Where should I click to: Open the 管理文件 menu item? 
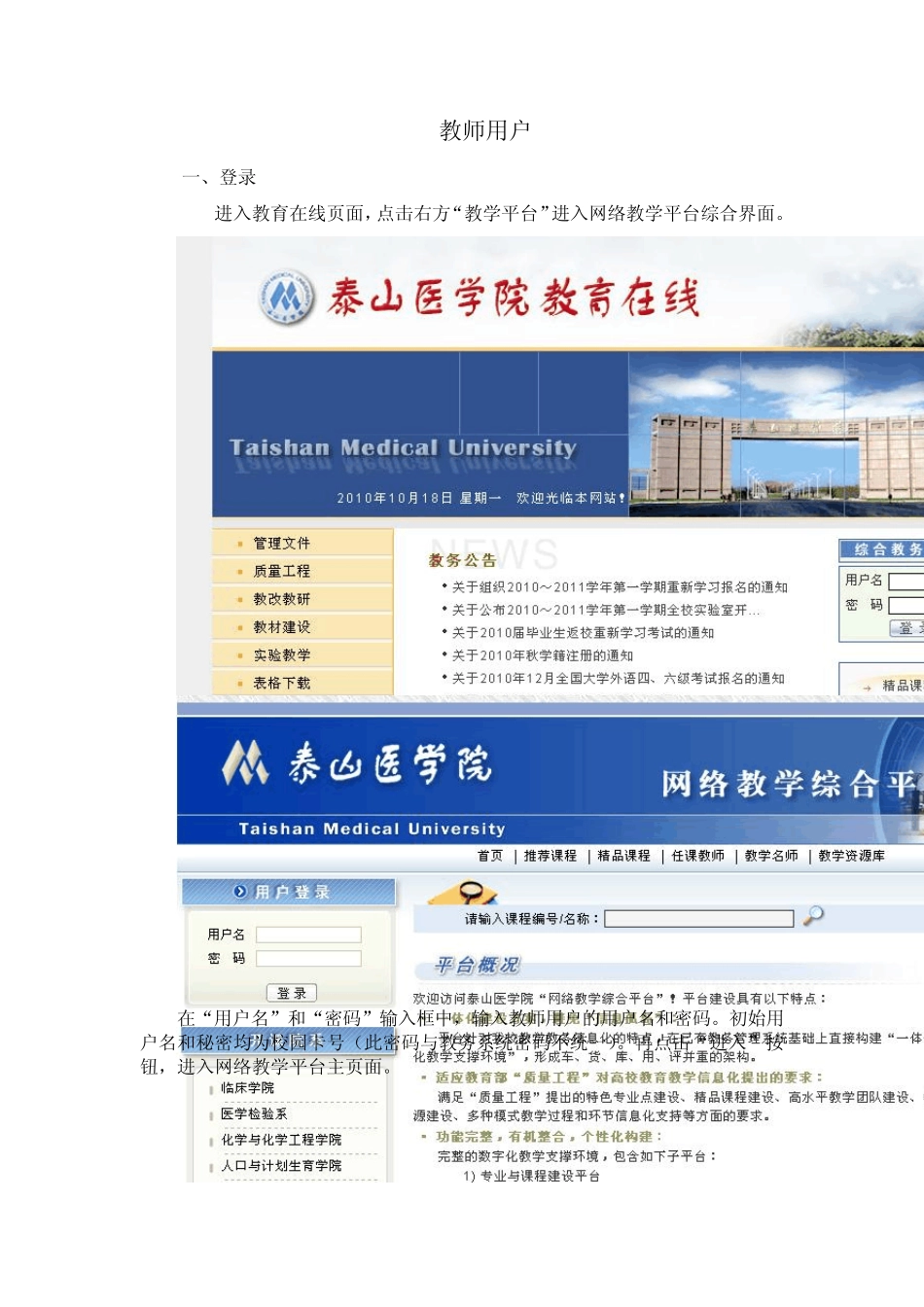[x=282, y=543]
